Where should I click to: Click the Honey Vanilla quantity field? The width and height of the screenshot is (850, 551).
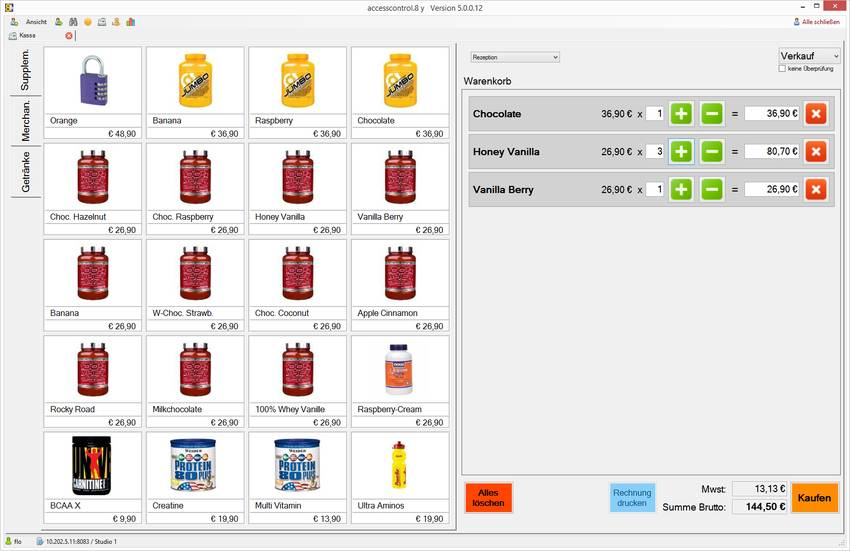click(655, 152)
